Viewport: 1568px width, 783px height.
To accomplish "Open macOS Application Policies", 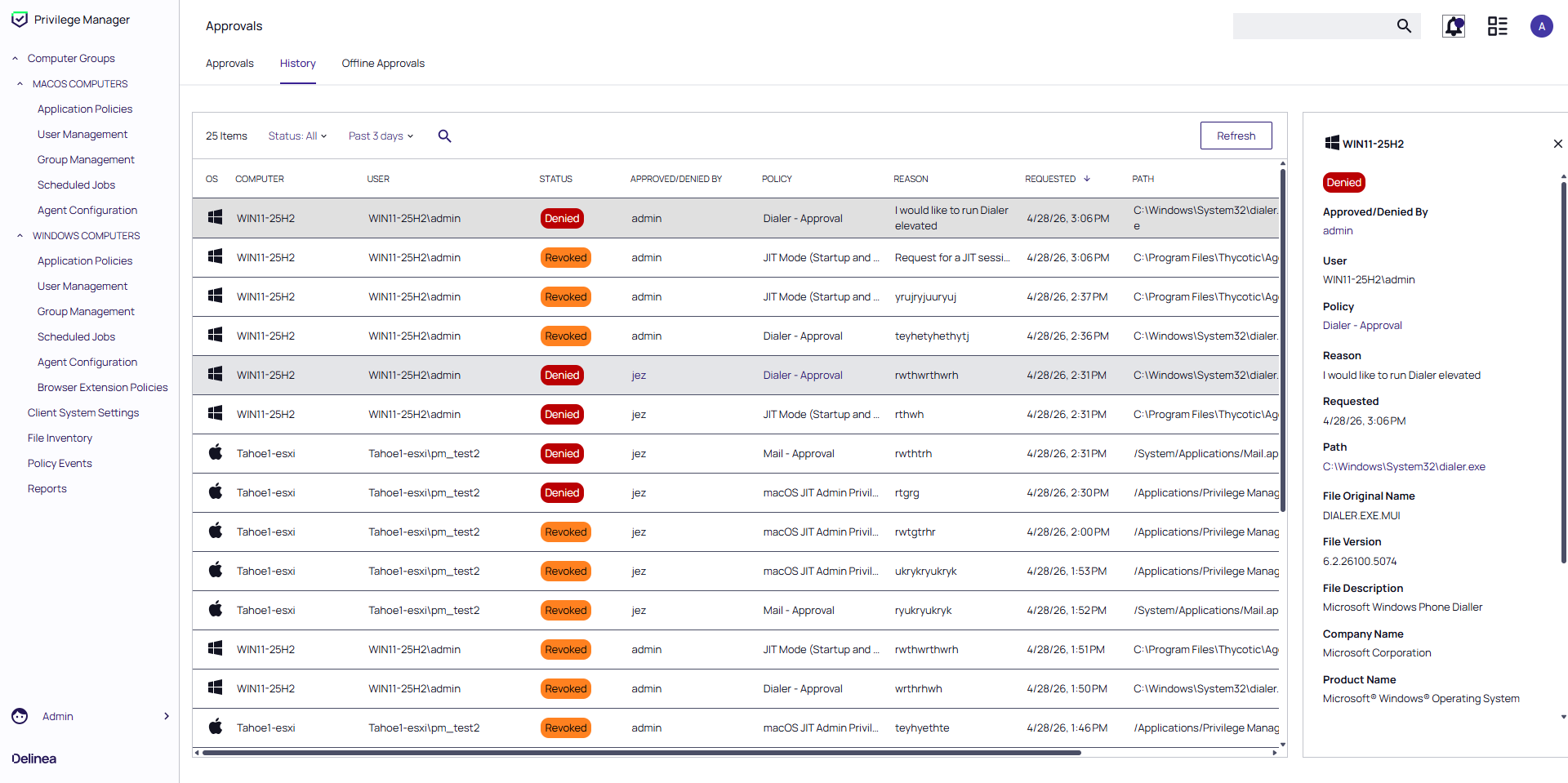I will (85, 109).
